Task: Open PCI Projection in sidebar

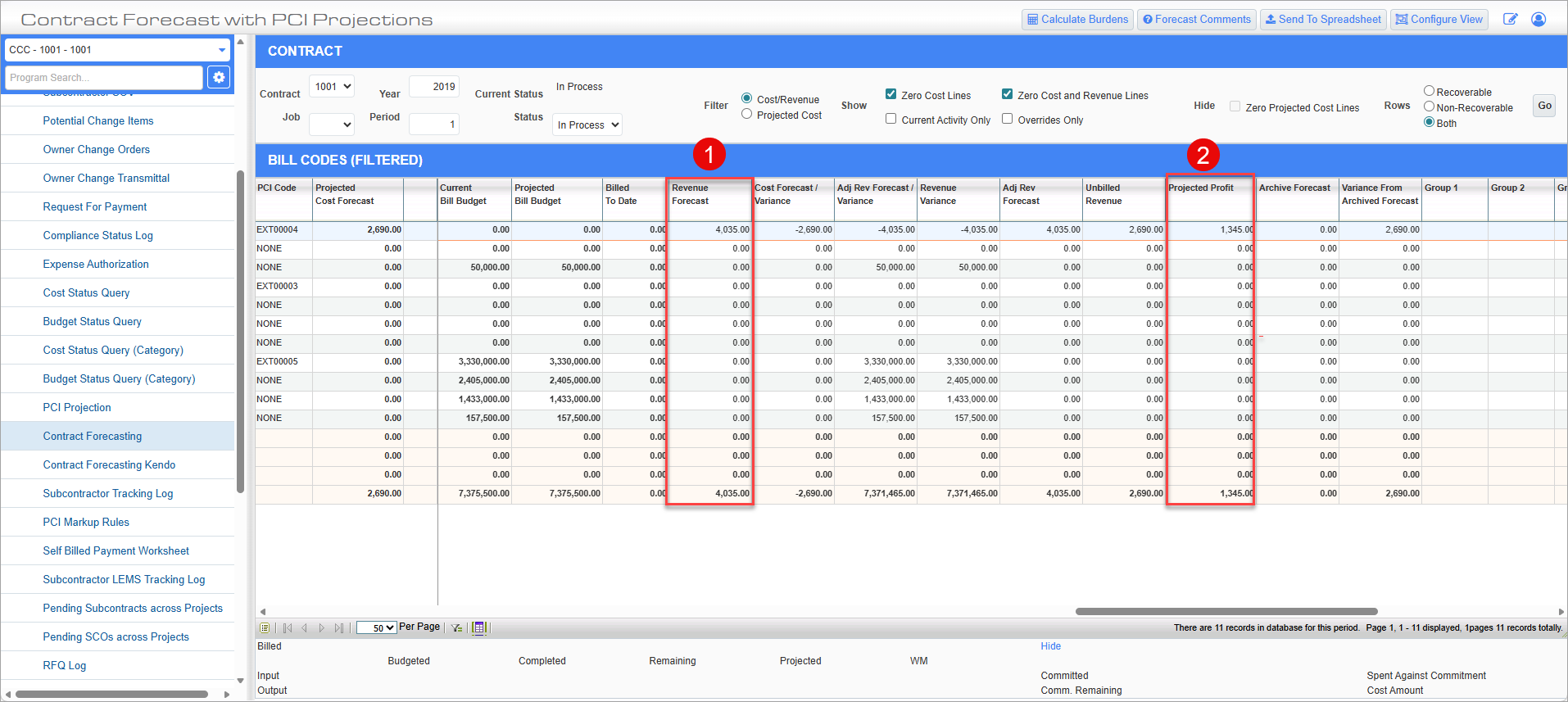Action: [77, 407]
